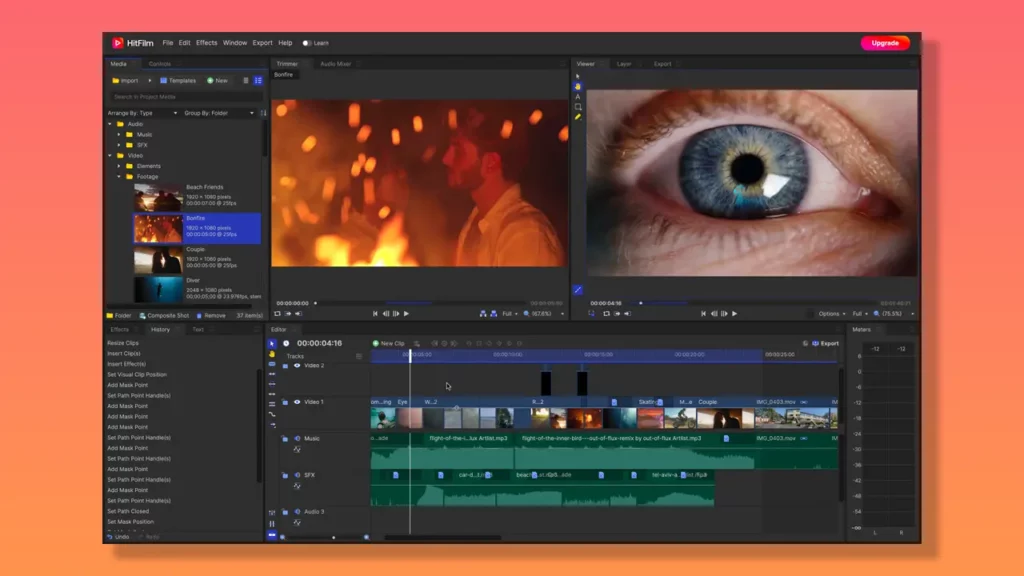Click the Tracks options menu icon
Image resolution: width=1024 pixels, height=576 pixels.
pos(359,356)
